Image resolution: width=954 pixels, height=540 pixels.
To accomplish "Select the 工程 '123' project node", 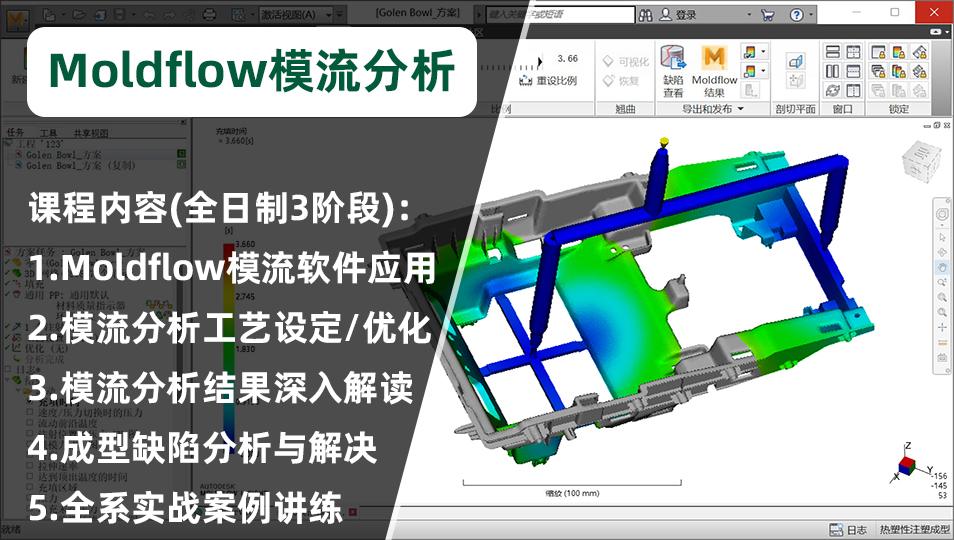I will coord(39,144).
